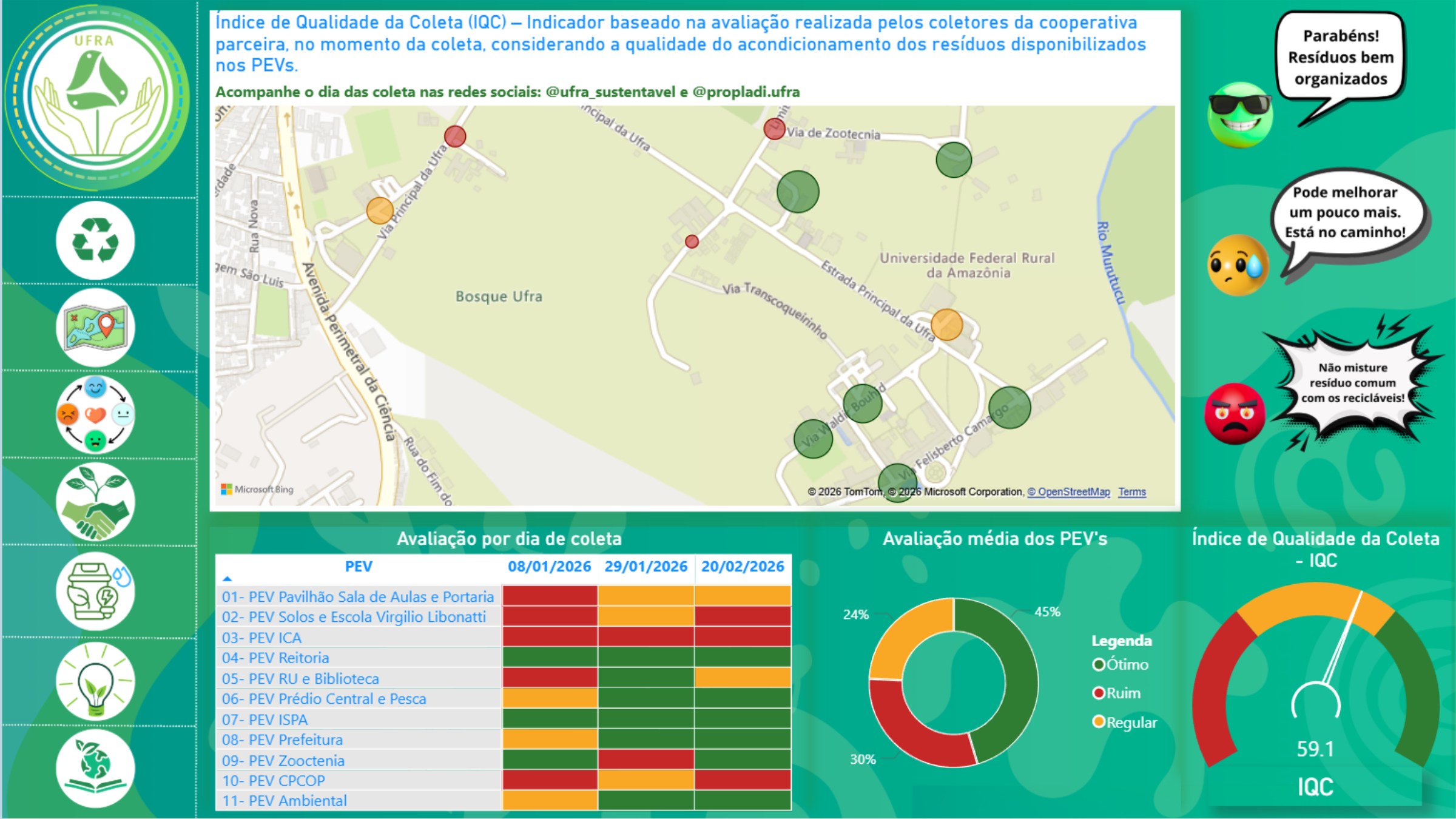This screenshot has width=1456, height=819.
Task: Open the trash bin energy icon
Action: coord(95,591)
